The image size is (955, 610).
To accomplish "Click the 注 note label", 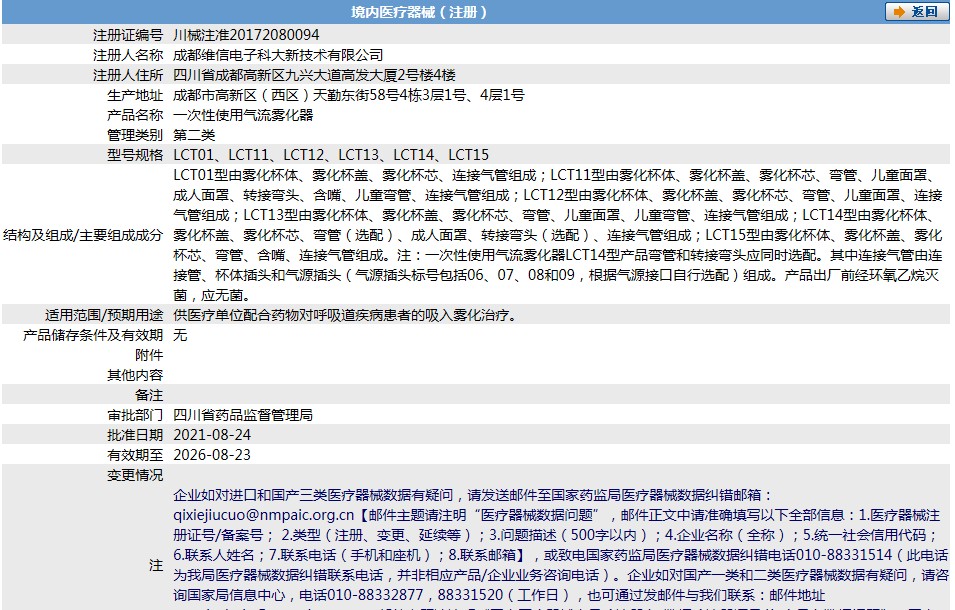I will click(x=156, y=565).
